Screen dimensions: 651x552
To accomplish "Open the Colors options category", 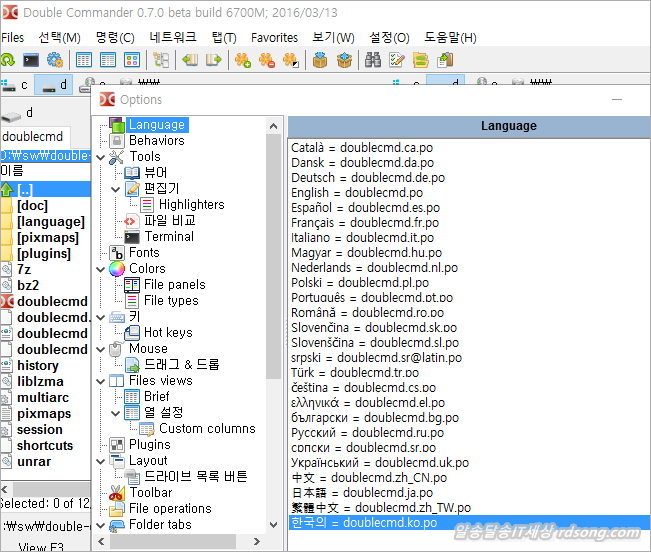I will click(147, 269).
